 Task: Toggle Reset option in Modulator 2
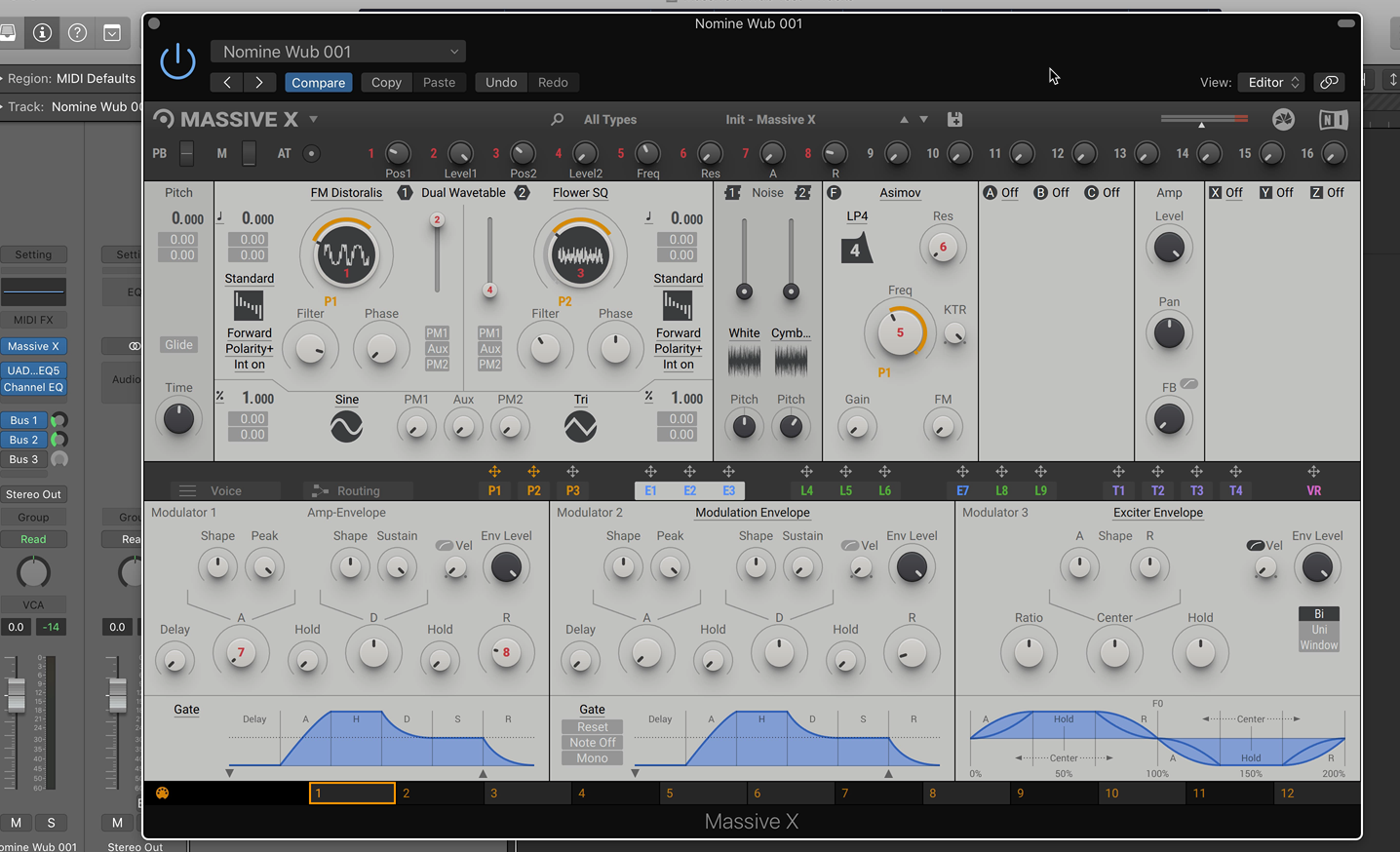[592, 727]
